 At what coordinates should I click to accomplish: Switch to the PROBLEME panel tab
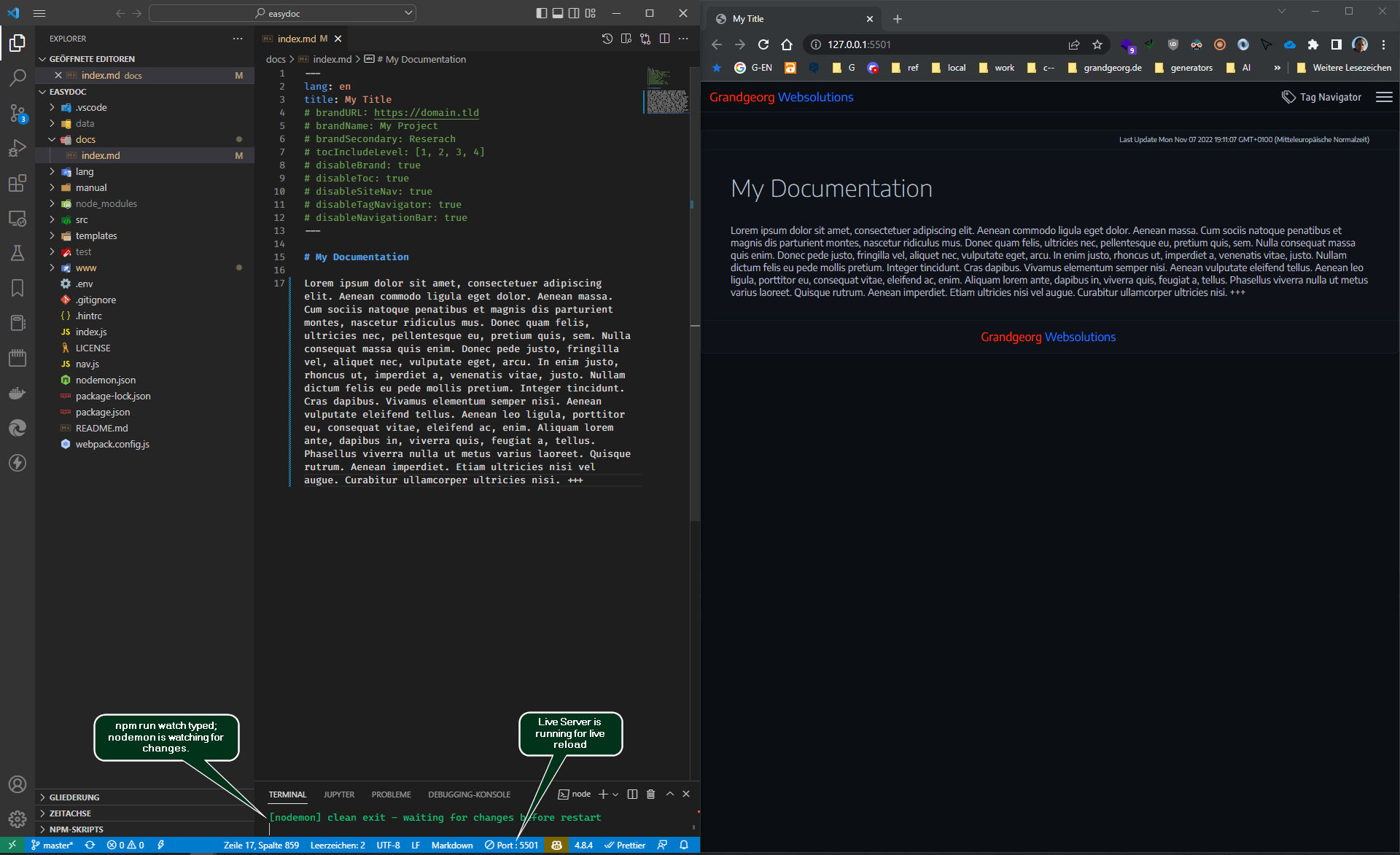[391, 795]
